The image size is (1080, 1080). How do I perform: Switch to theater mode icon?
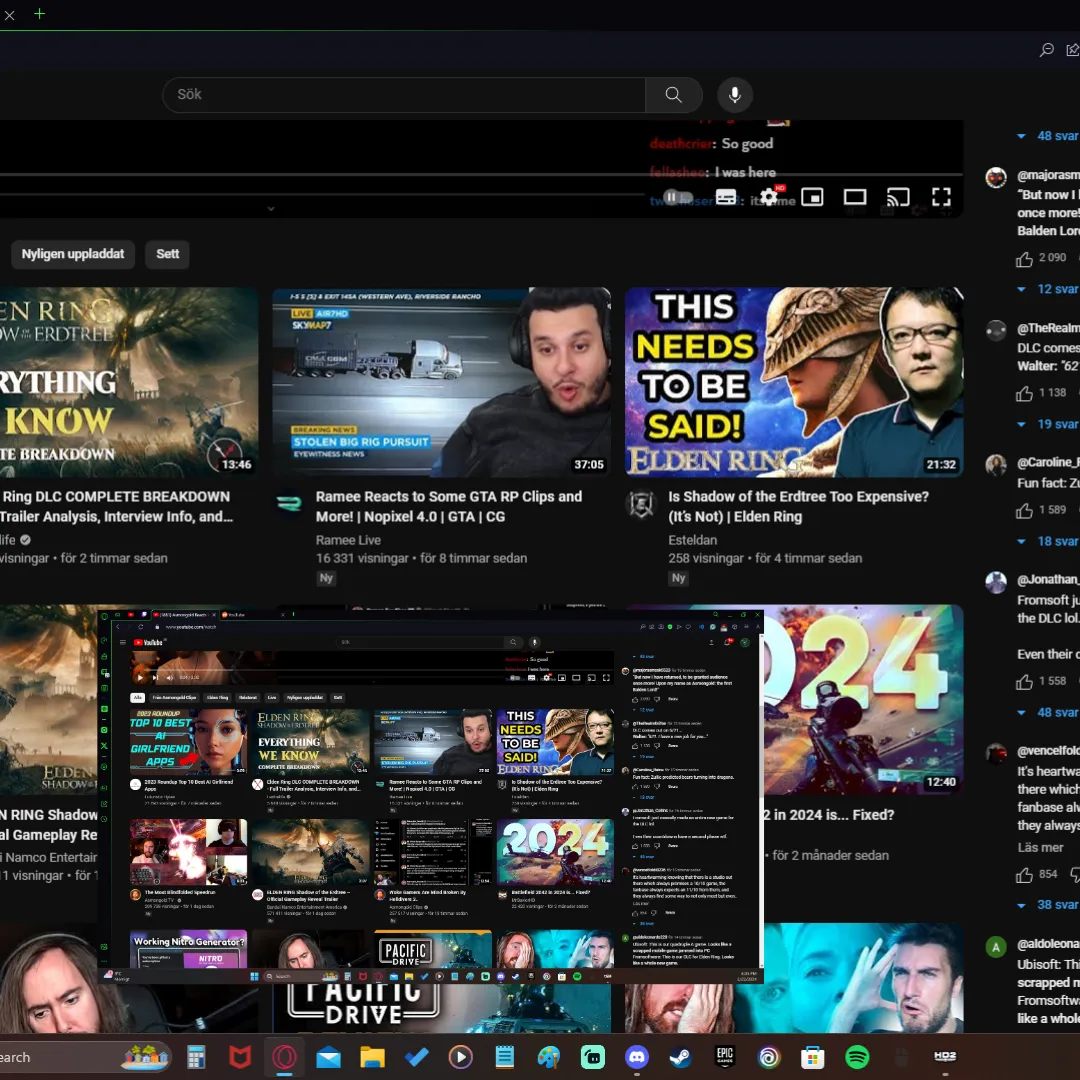click(x=855, y=197)
